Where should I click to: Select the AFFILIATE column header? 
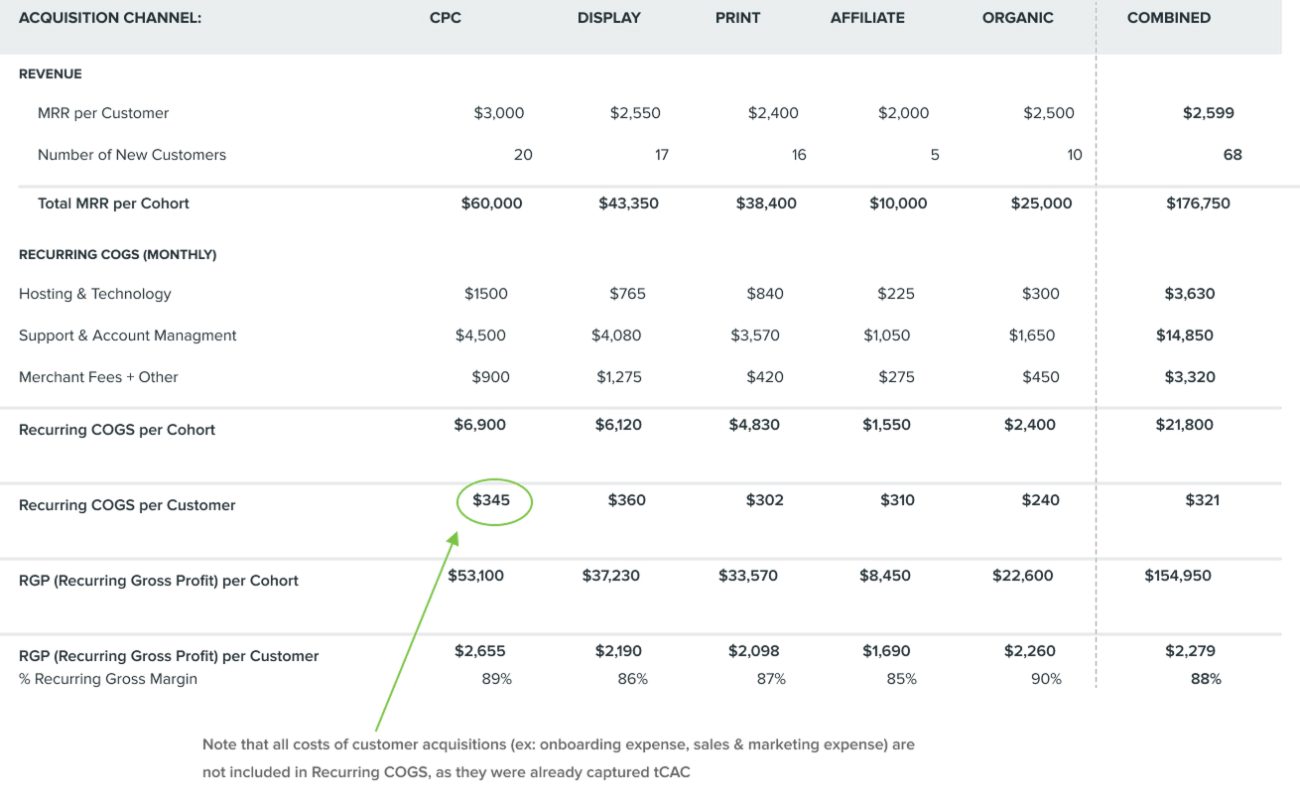[867, 18]
